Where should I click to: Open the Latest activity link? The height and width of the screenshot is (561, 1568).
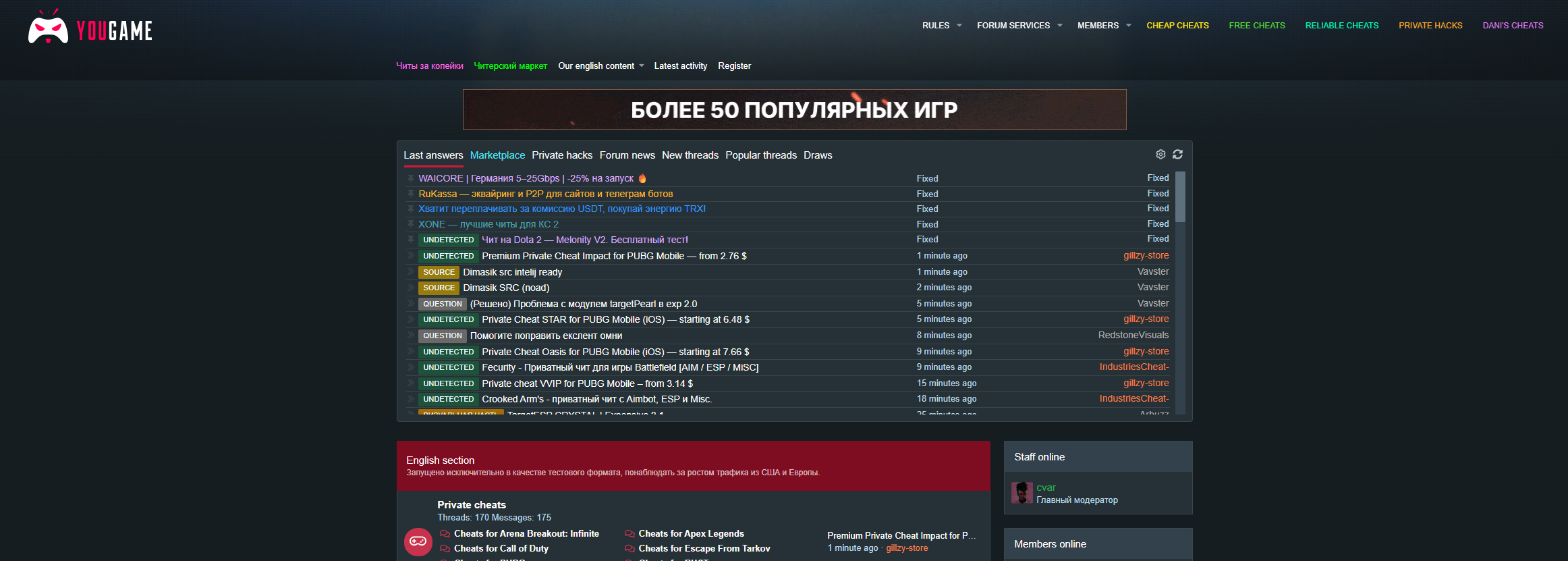[x=680, y=66]
